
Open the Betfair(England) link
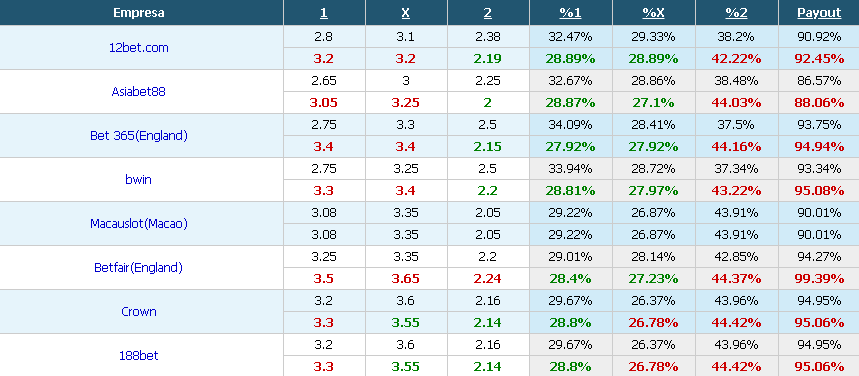pos(139,267)
